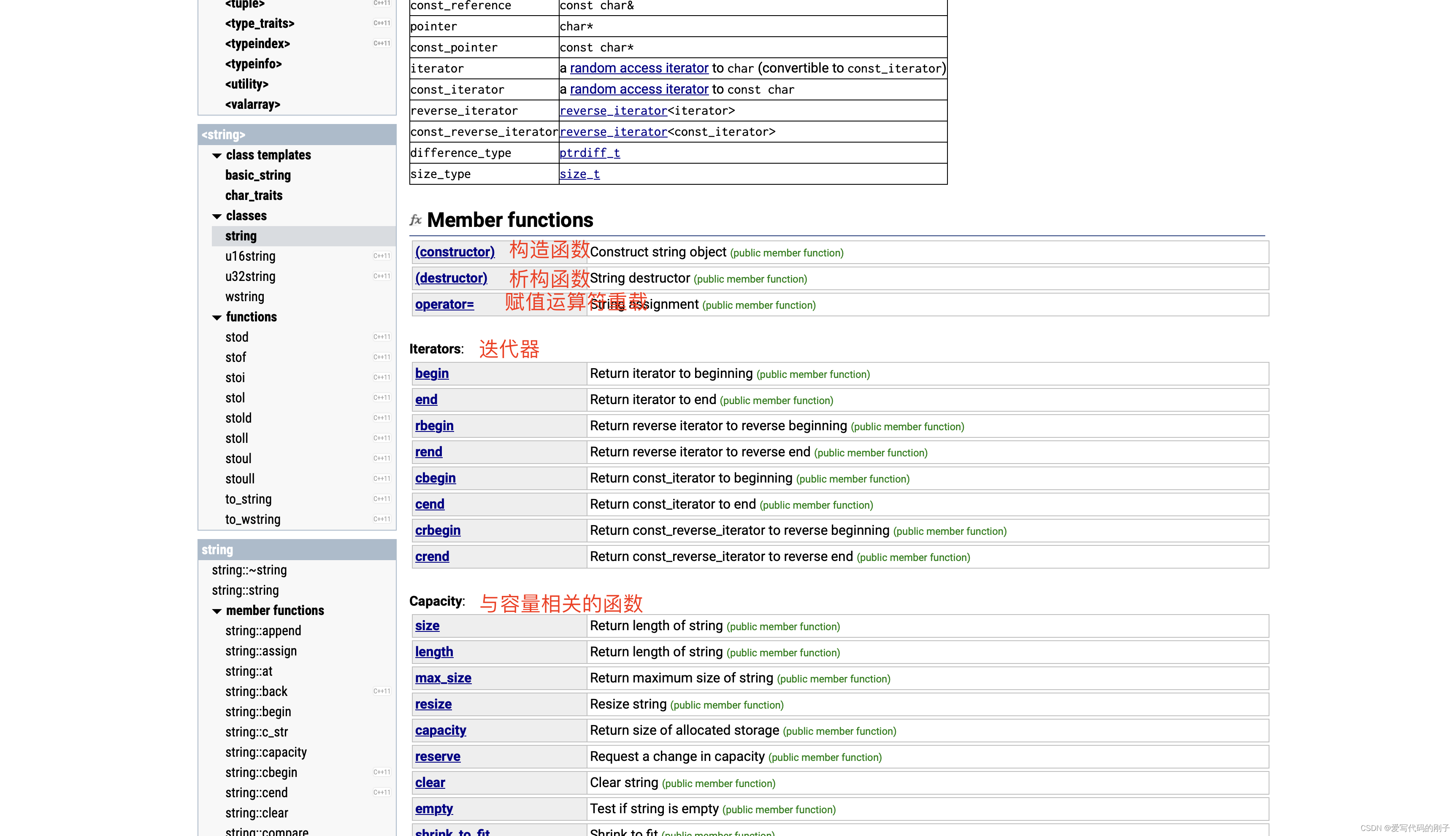Select u16string in the sidebar
This screenshot has width=1456, height=836.
250,256
